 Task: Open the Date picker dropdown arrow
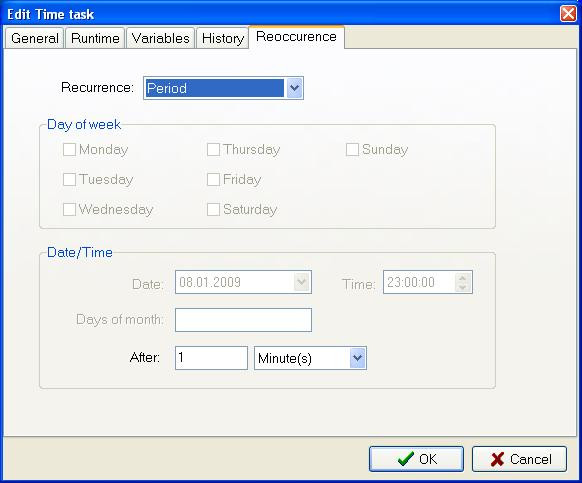(x=302, y=282)
